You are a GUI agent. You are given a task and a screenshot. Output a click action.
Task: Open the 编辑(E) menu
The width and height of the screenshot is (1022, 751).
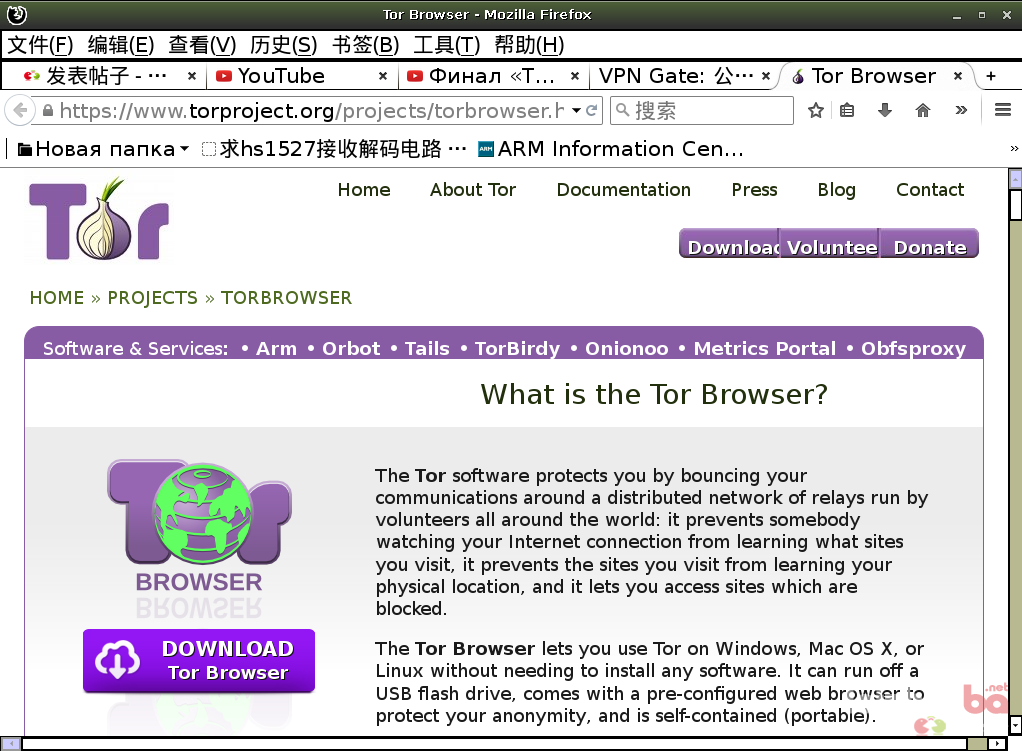click(121, 45)
